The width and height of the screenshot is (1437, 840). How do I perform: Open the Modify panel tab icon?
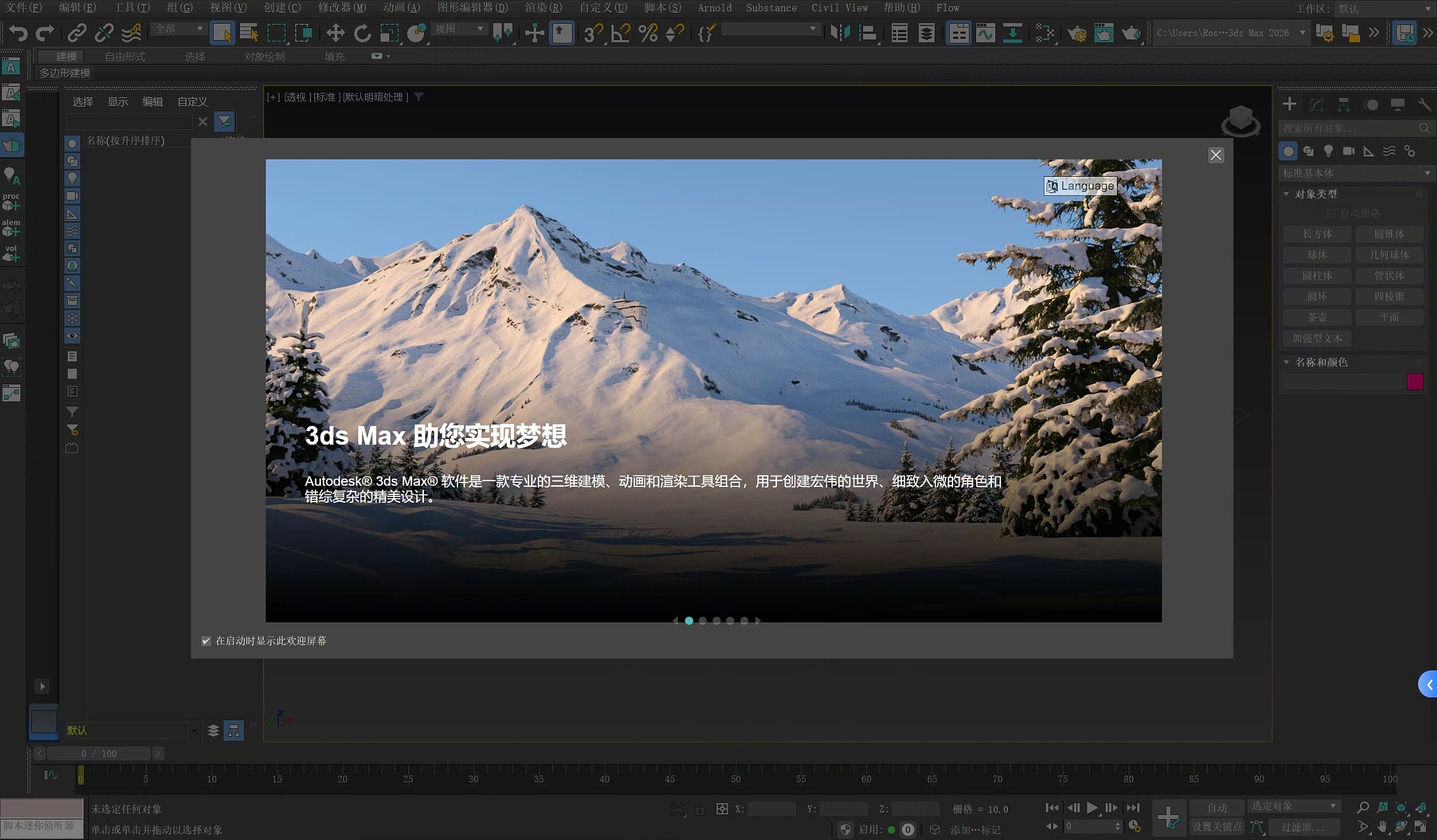(1317, 105)
